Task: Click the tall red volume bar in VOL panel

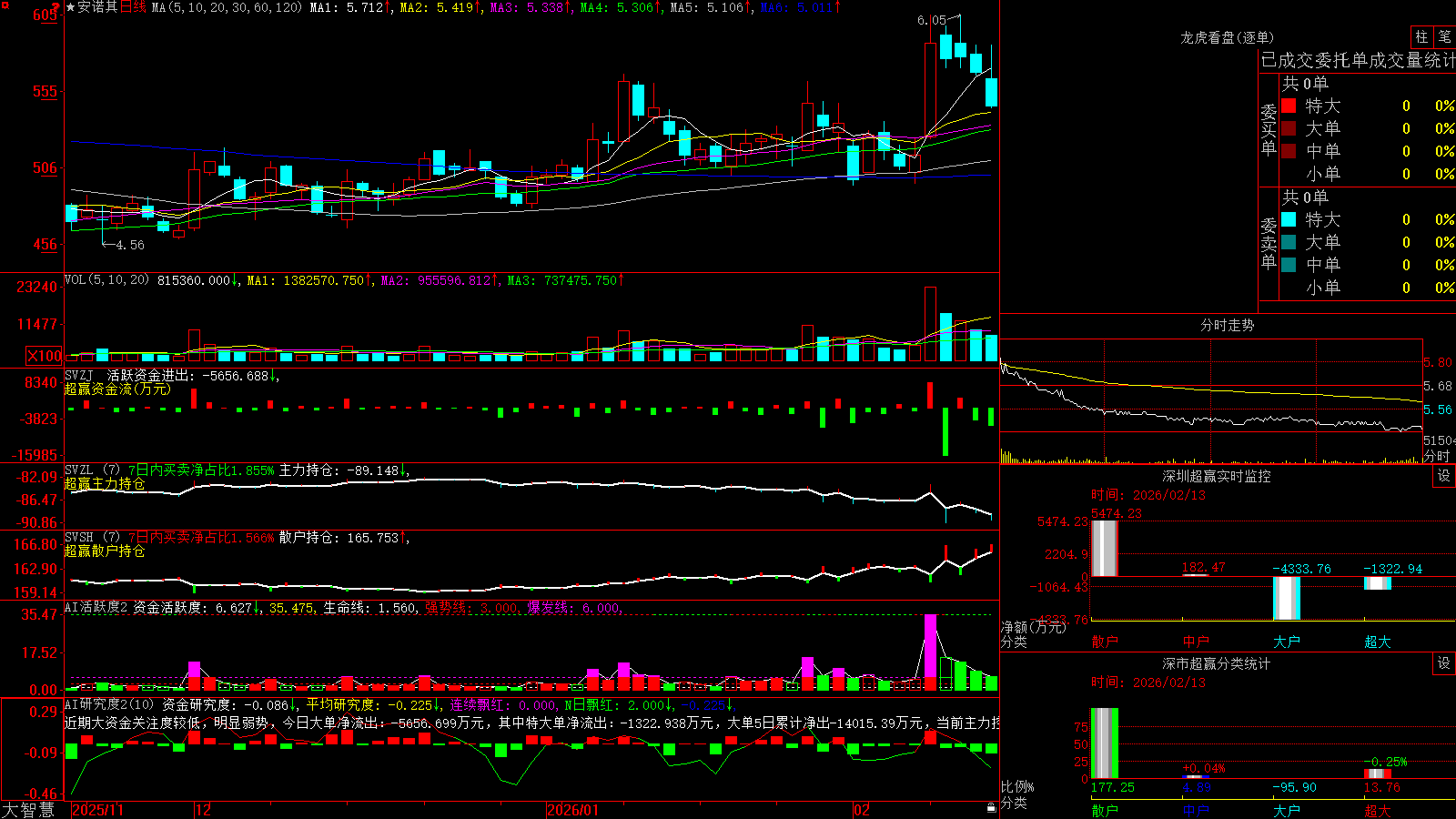Action: point(930,324)
